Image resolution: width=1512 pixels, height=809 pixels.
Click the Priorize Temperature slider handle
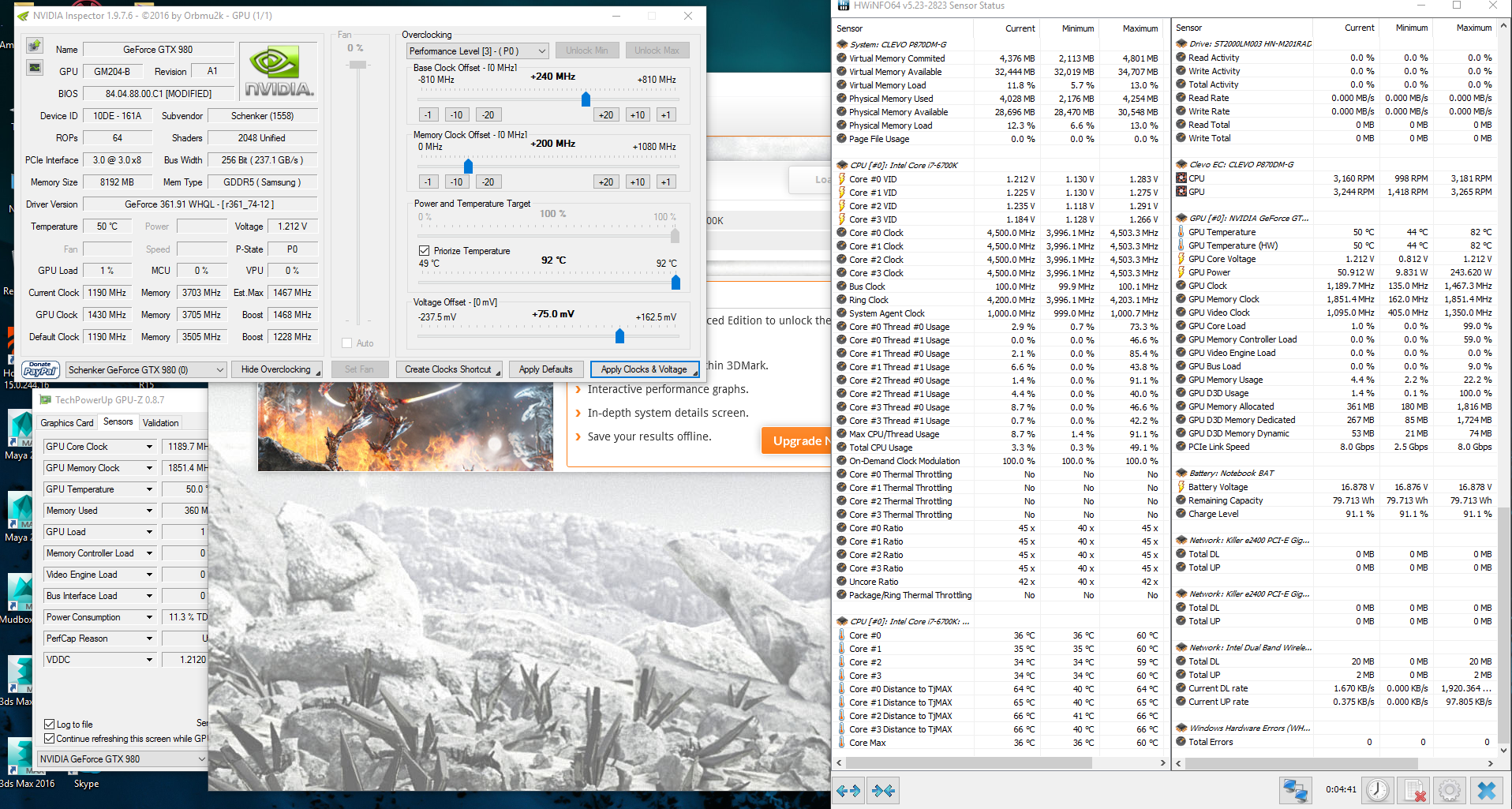(676, 283)
